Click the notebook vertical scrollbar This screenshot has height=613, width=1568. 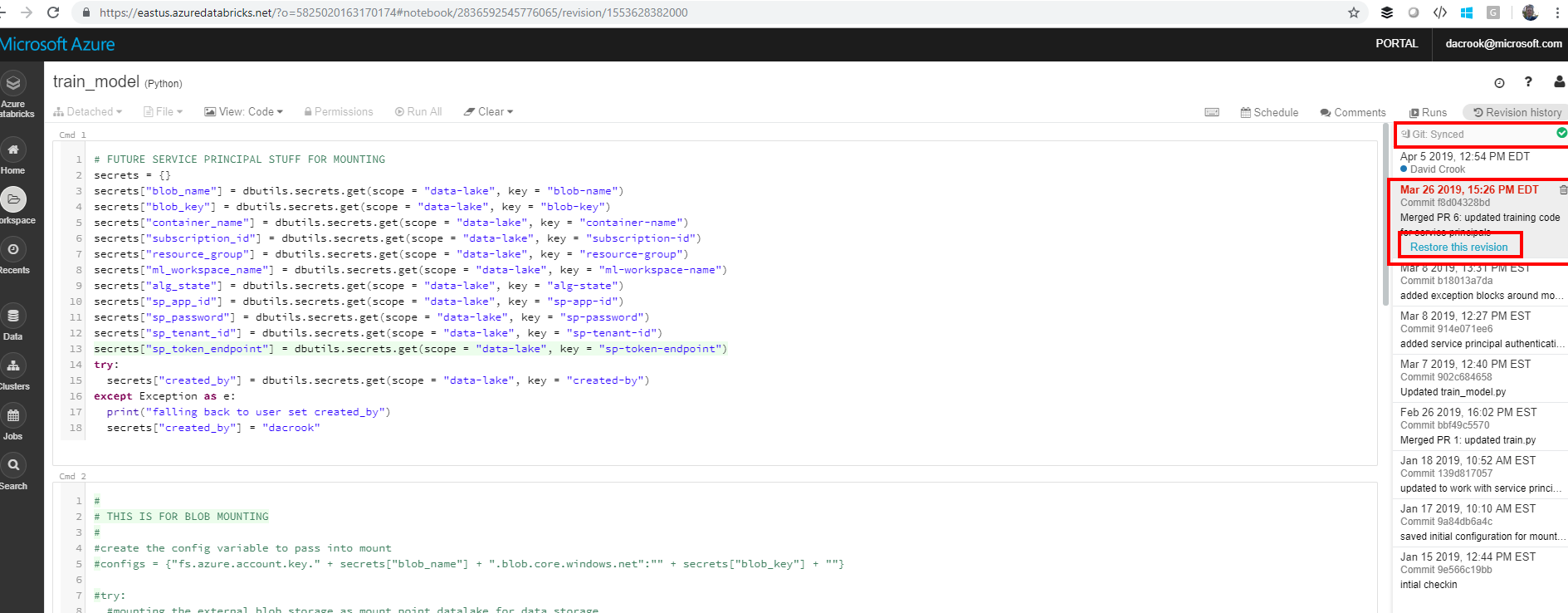1385,216
